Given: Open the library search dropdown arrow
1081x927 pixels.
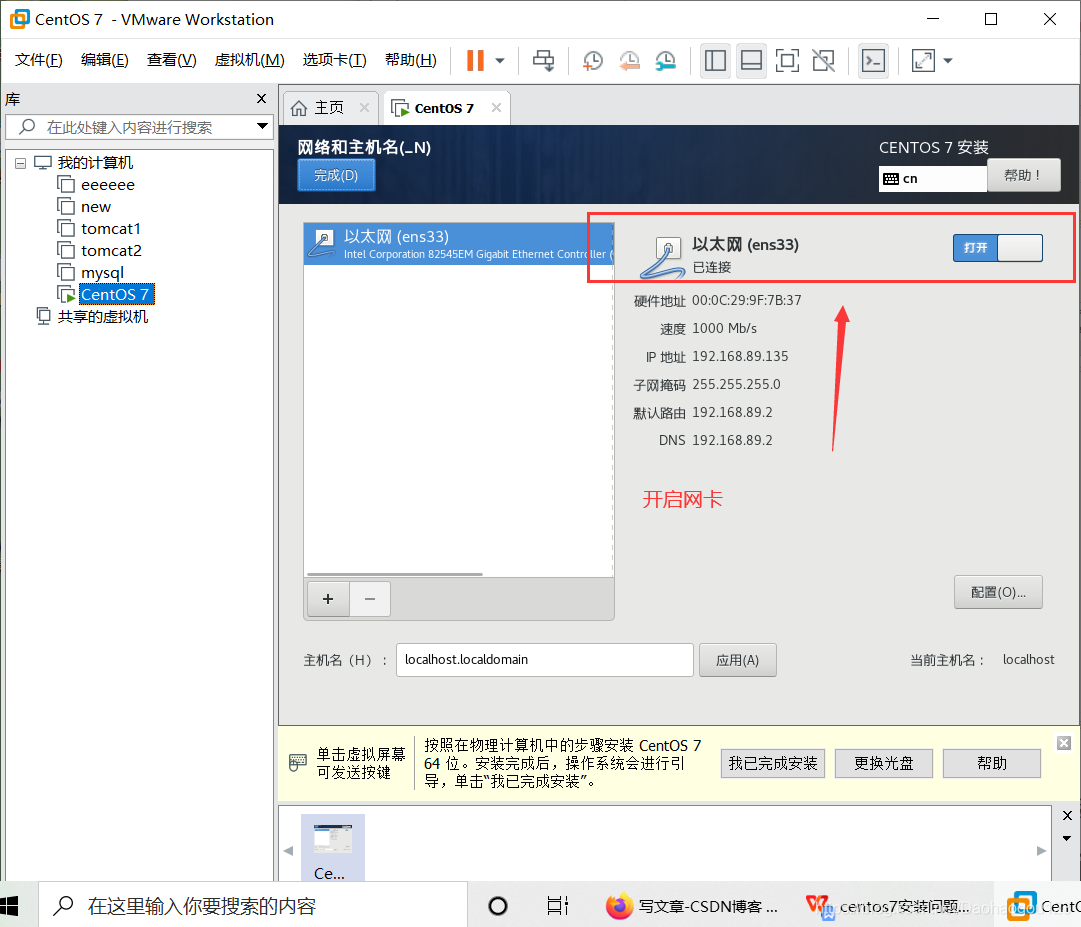Looking at the screenshot, I should 262,126.
